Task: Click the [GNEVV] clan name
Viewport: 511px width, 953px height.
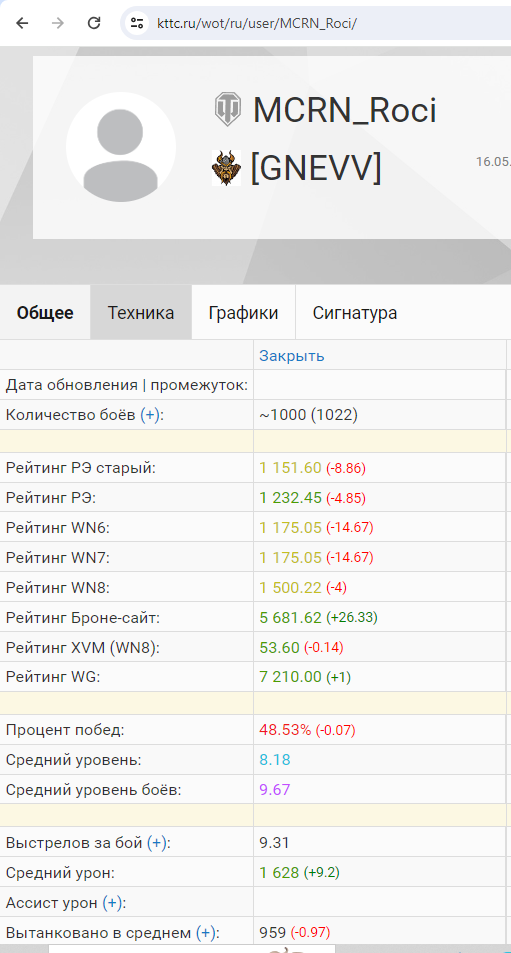Action: pyautogui.click(x=316, y=167)
